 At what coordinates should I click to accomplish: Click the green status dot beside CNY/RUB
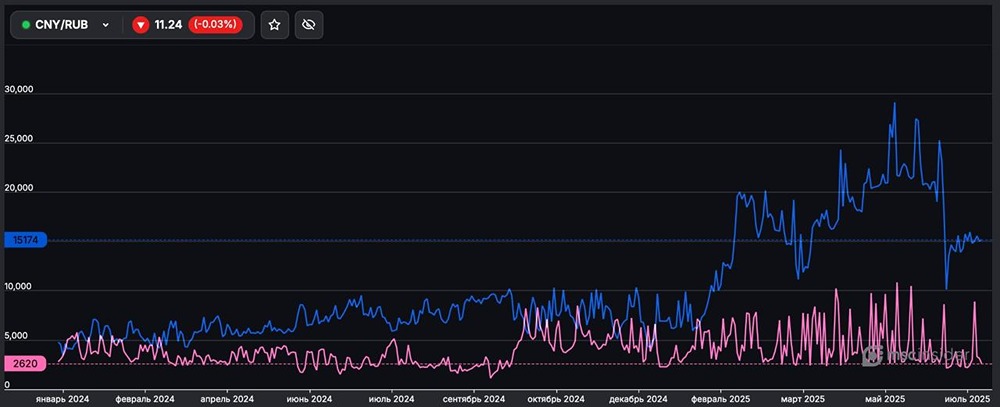(x=26, y=24)
